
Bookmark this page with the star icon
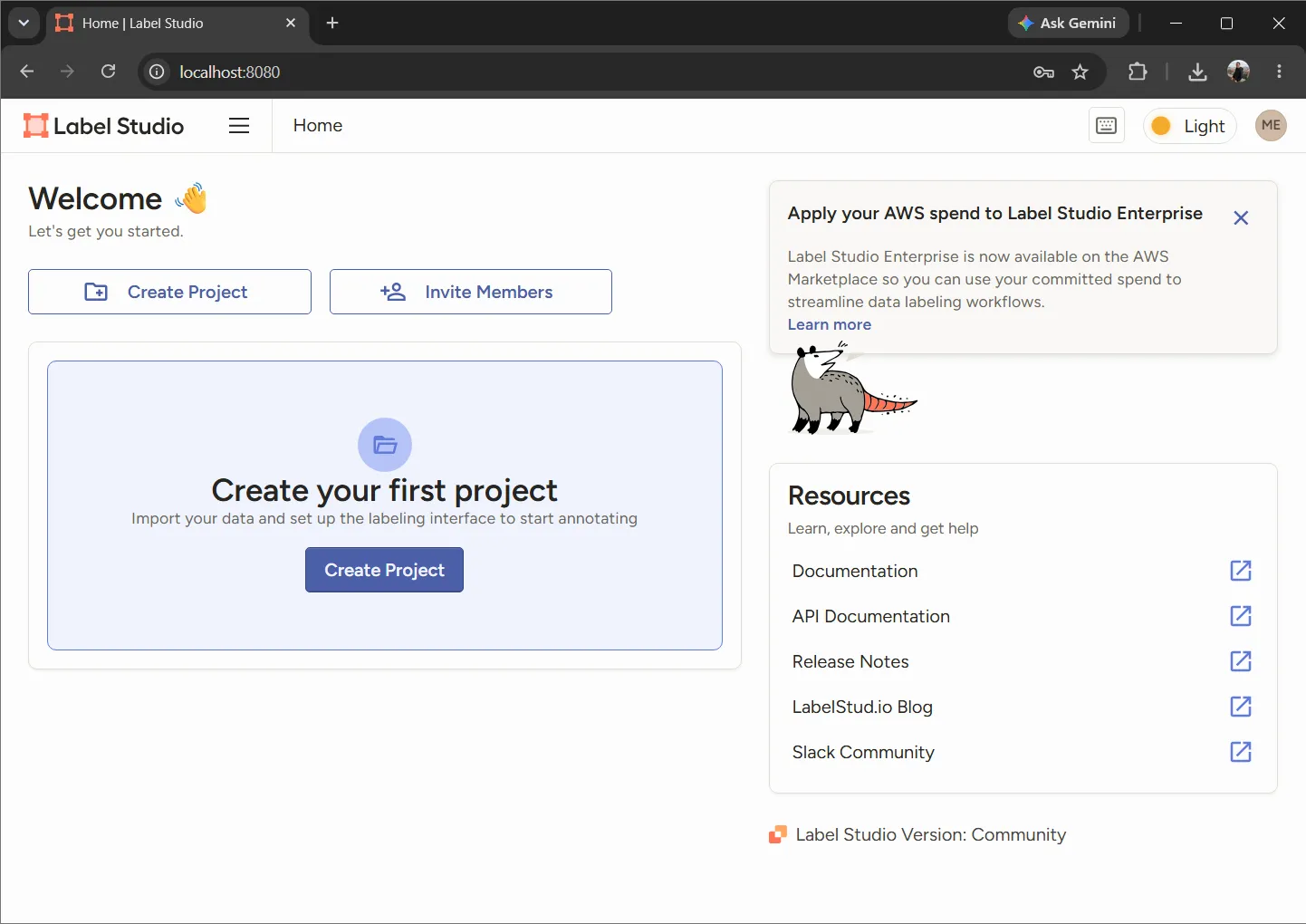pos(1080,72)
